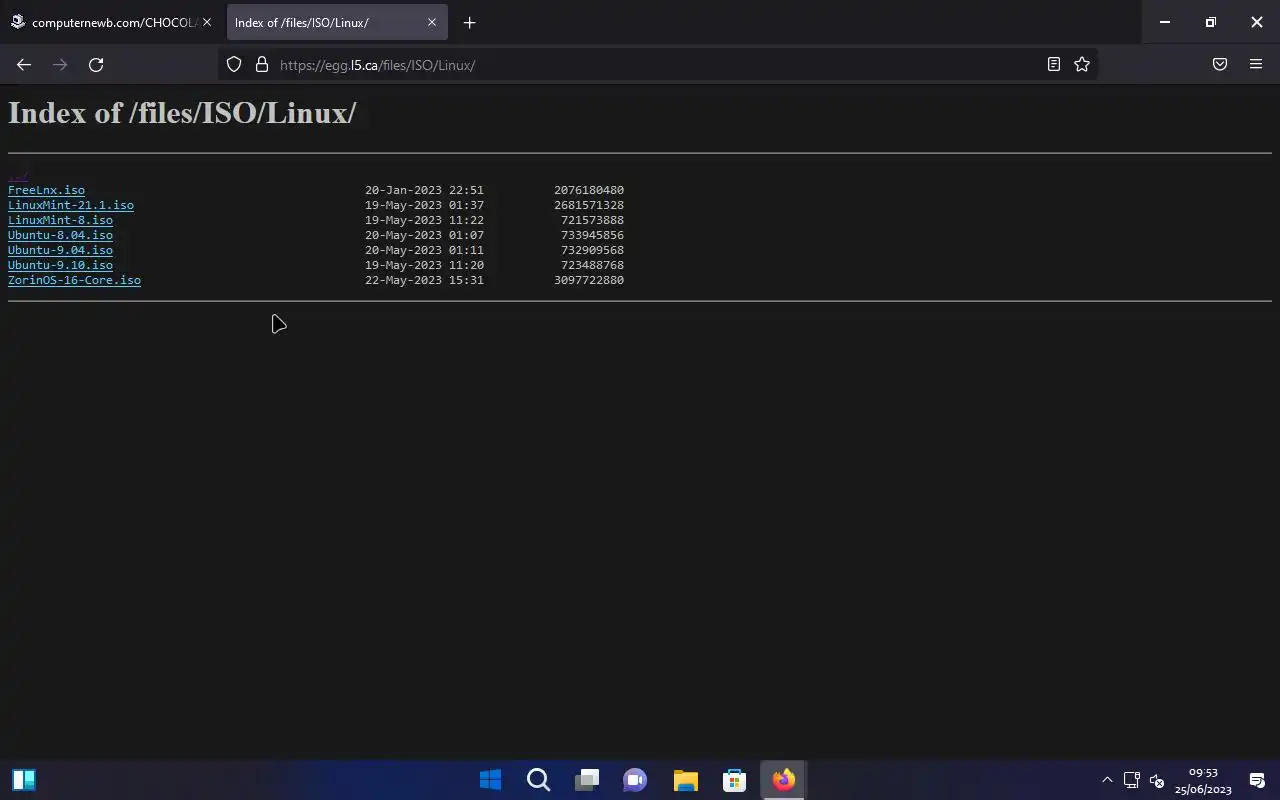The height and width of the screenshot is (800, 1280).
Task: Download Ubuntu-9.10.iso
Action: pyautogui.click(x=60, y=265)
